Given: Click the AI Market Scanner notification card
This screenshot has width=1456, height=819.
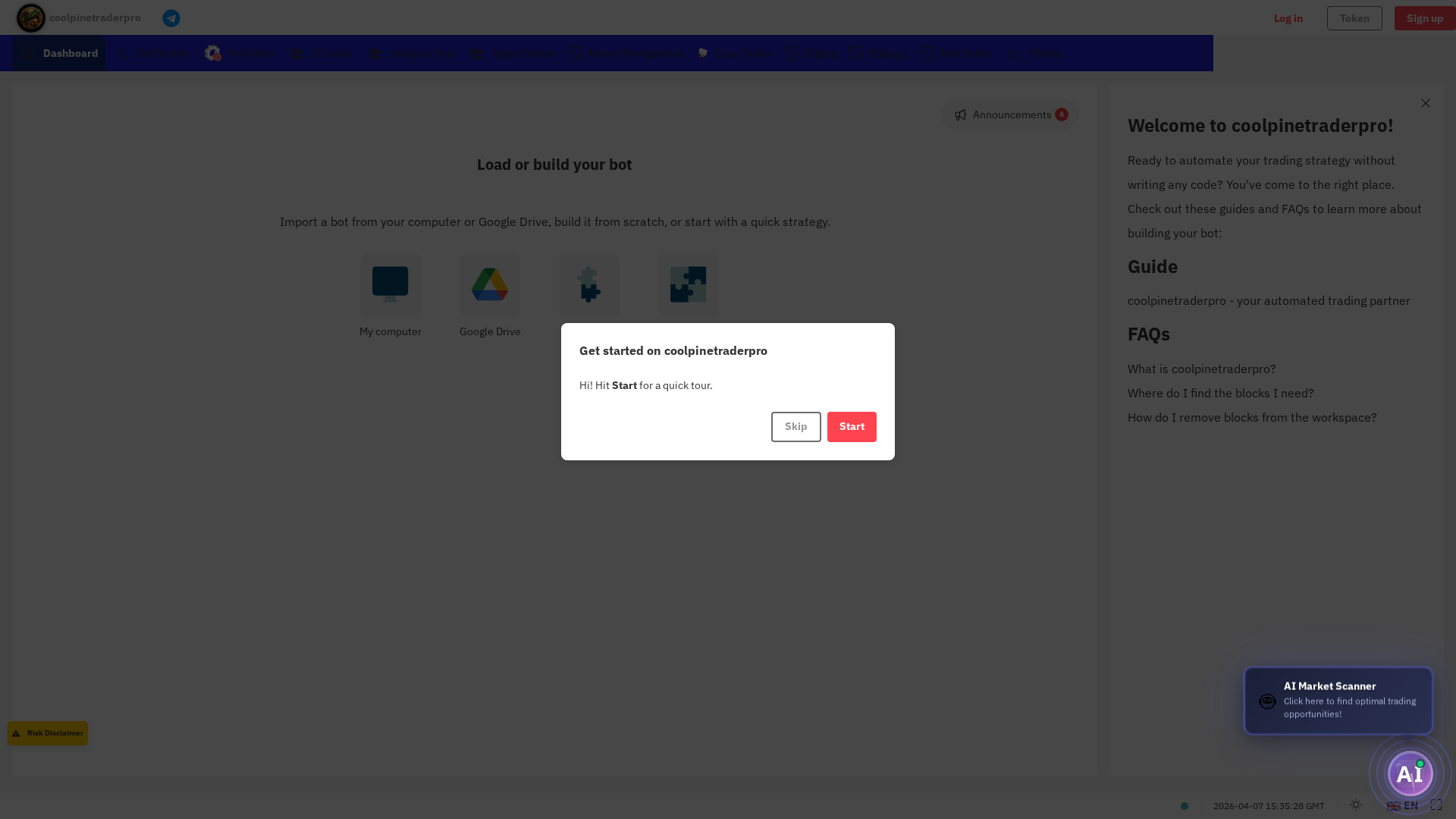Looking at the screenshot, I should [1338, 701].
